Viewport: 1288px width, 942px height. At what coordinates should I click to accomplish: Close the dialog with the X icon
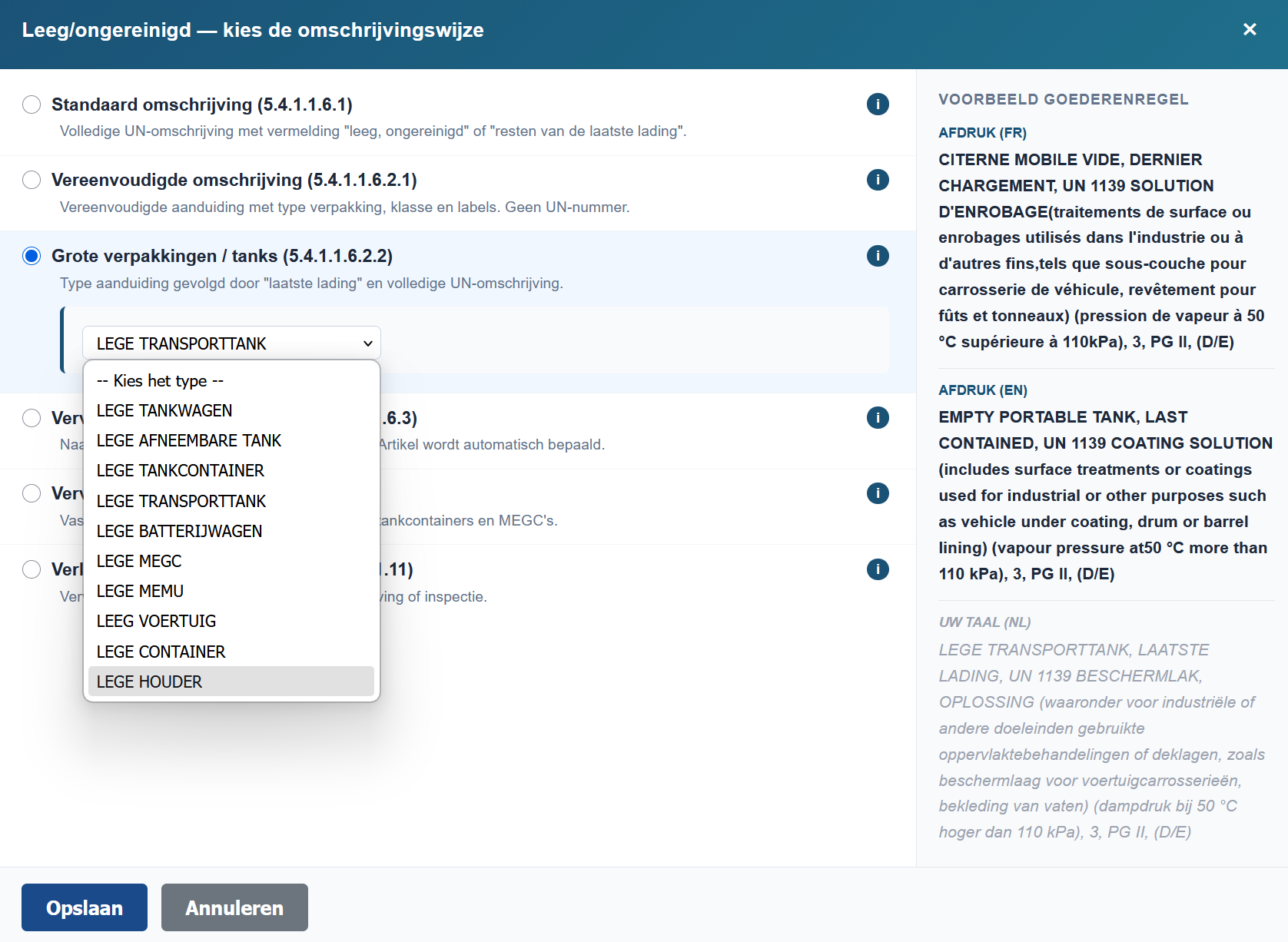[x=1250, y=29]
